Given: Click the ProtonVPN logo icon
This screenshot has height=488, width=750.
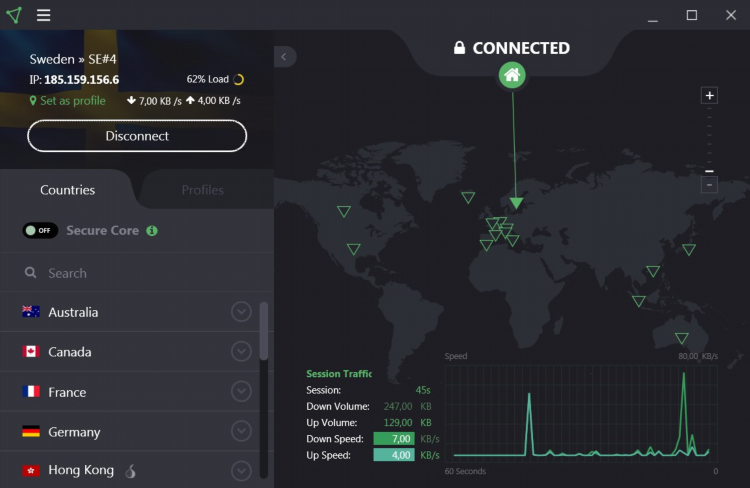Looking at the screenshot, I should 14,15.
